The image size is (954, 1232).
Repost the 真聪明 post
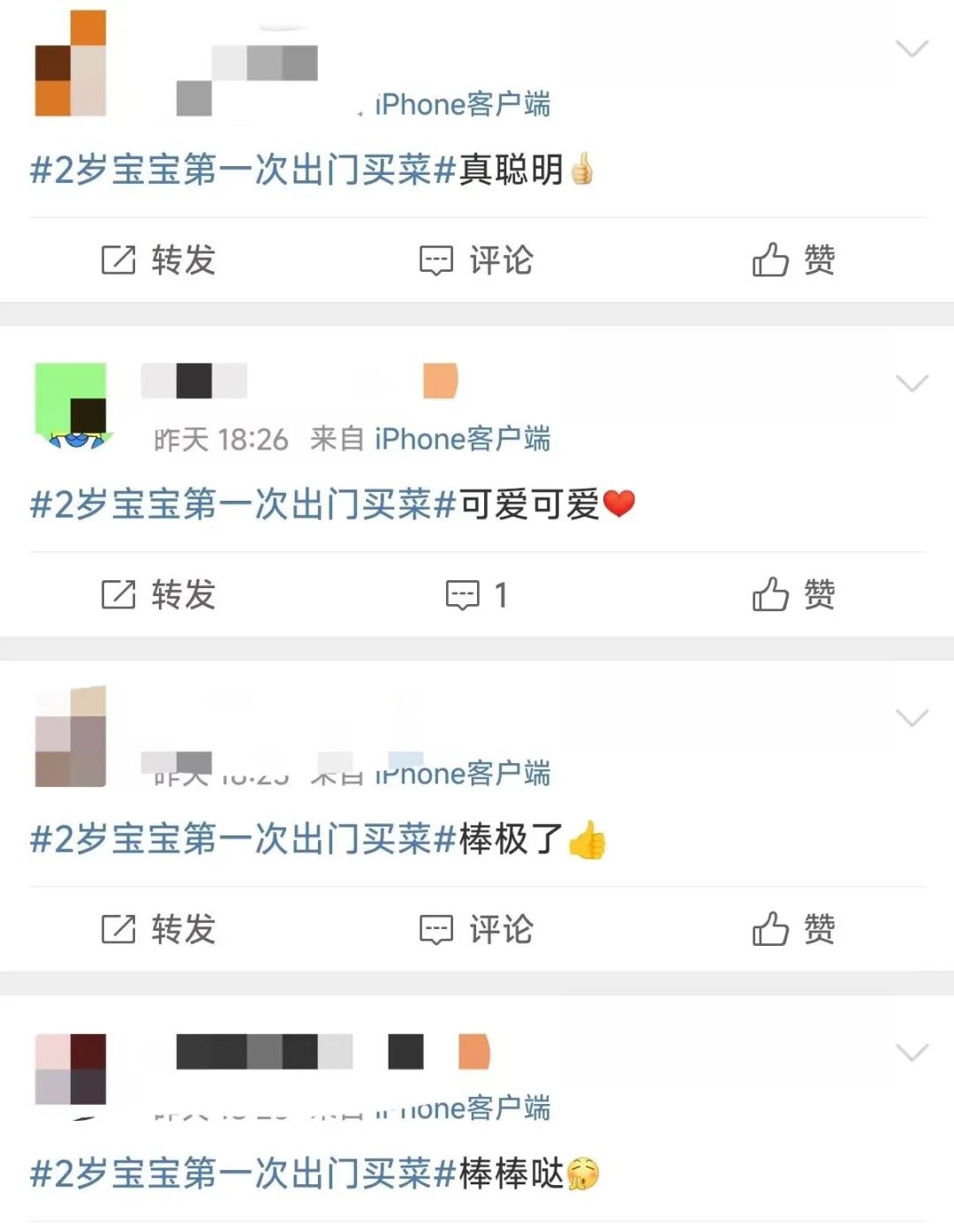[x=158, y=260]
